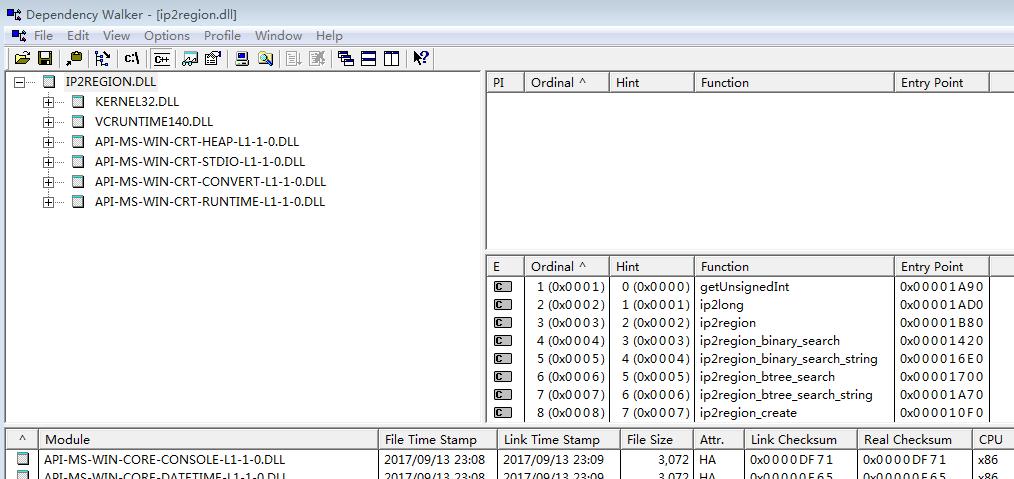Click the IP2REGION.DLL module icon in tree

tap(49, 82)
